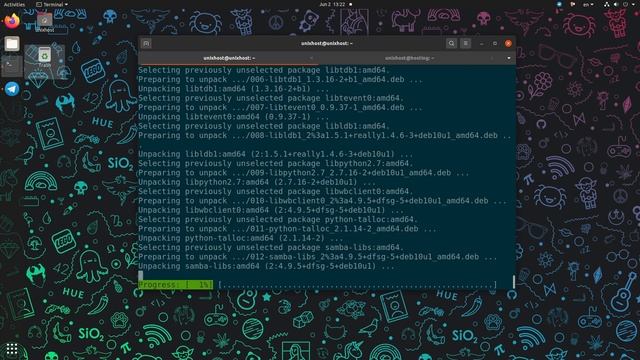The width and height of the screenshot is (640, 360).
Task: Click the green Progress 1% indicator
Action: (176, 284)
